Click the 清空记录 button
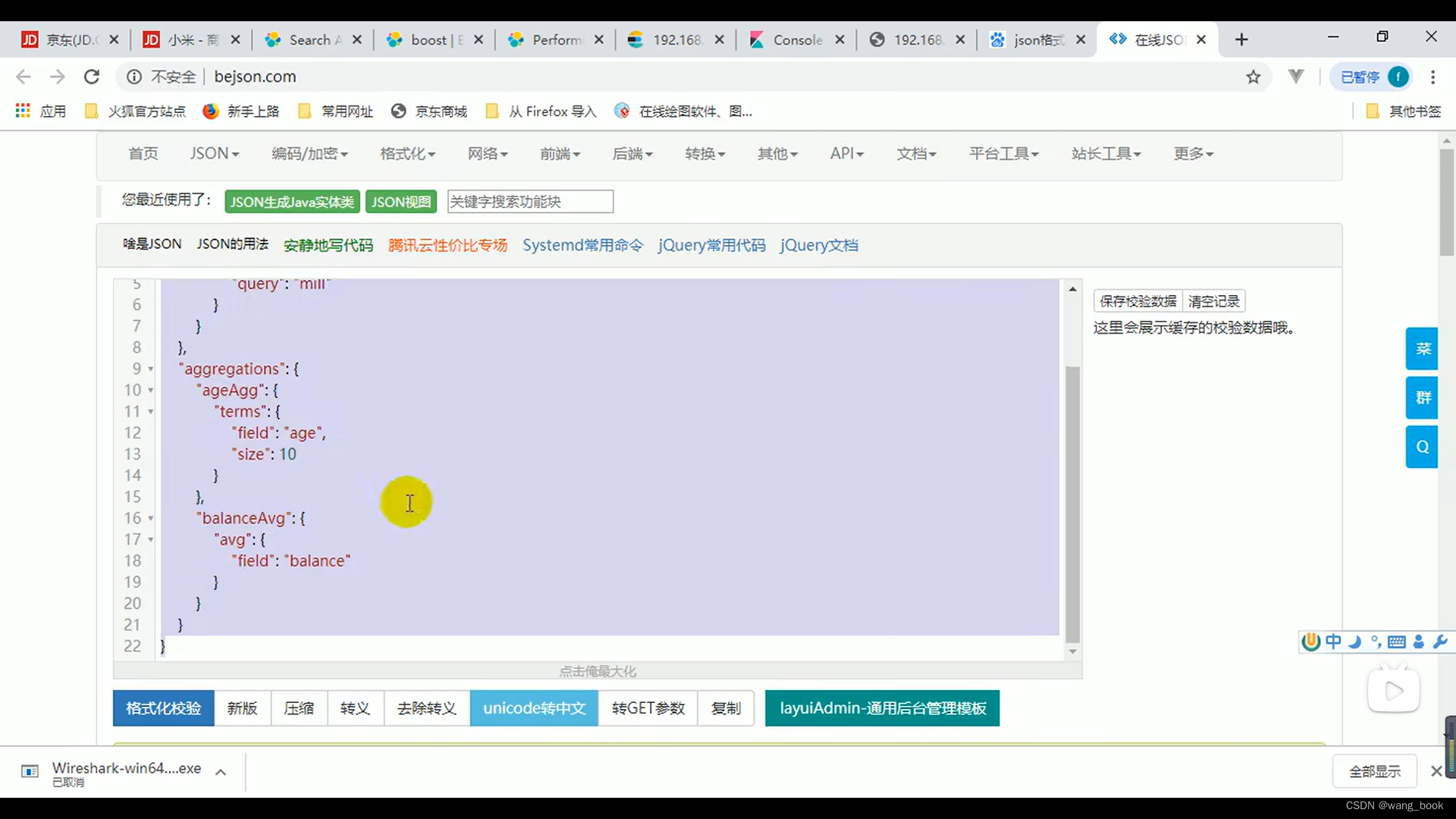The image size is (1456, 819). (1213, 301)
